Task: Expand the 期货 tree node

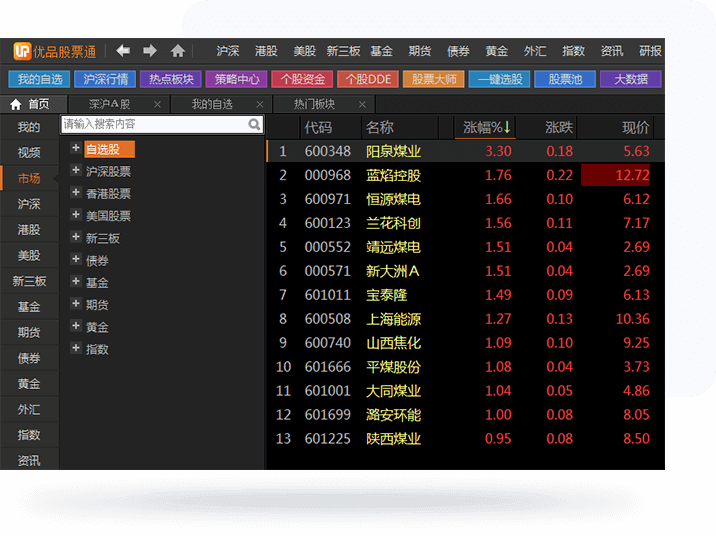Action: tap(76, 304)
